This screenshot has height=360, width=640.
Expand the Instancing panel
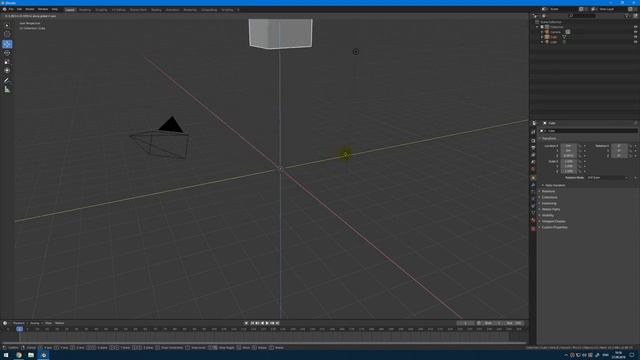tap(549, 203)
